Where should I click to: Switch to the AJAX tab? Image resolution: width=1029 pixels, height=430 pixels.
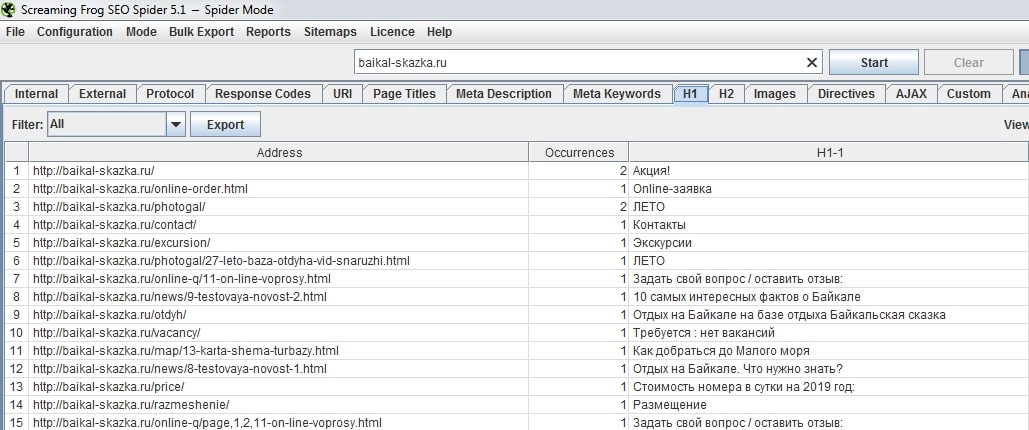point(911,94)
